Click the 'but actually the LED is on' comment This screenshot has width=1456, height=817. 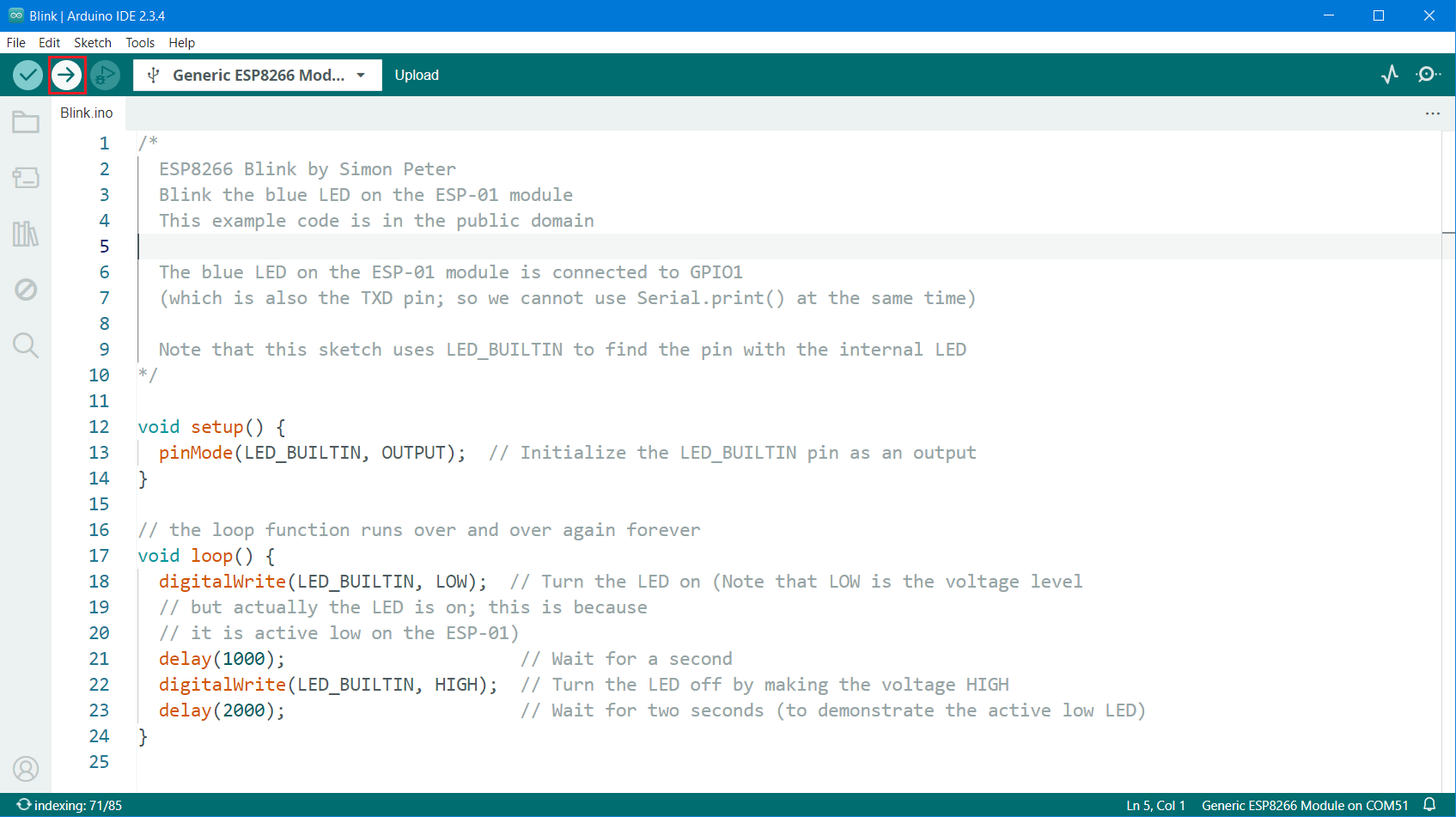point(404,607)
